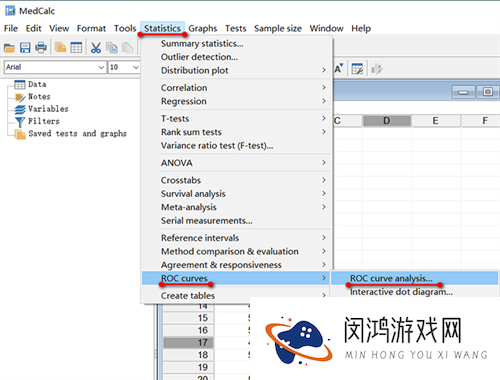The height and width of the screenshot is (380, 500).
Task: Select the Notes pencil icon in tree
Action: (20, 97)
